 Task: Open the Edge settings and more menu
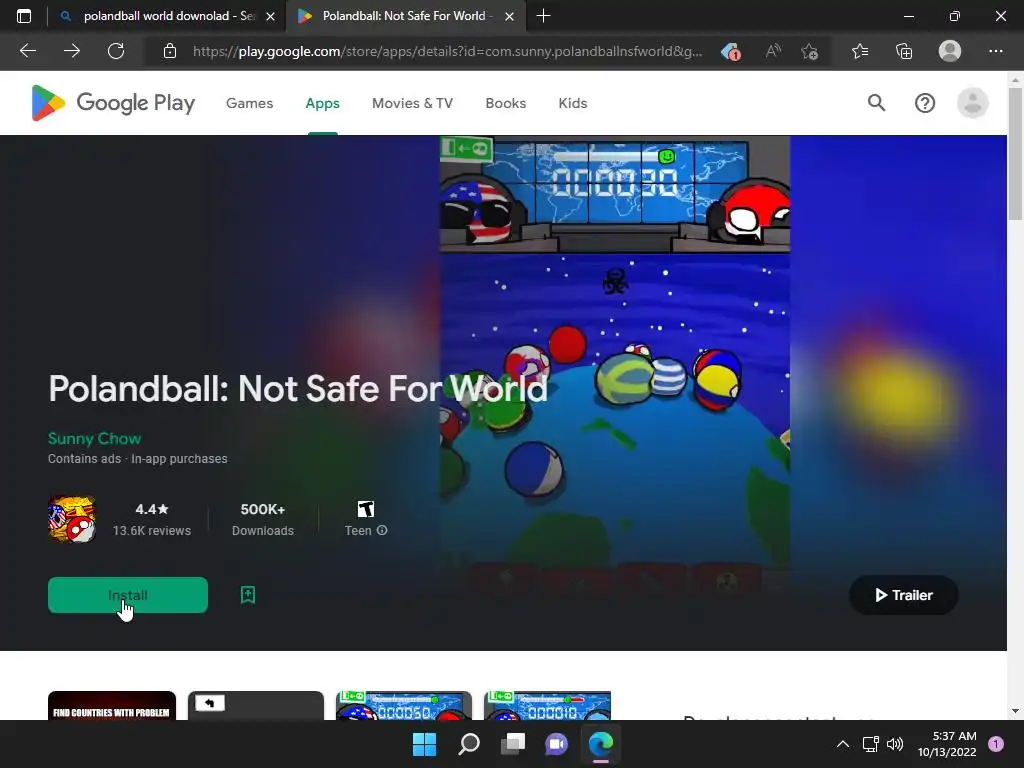point(996,51)
